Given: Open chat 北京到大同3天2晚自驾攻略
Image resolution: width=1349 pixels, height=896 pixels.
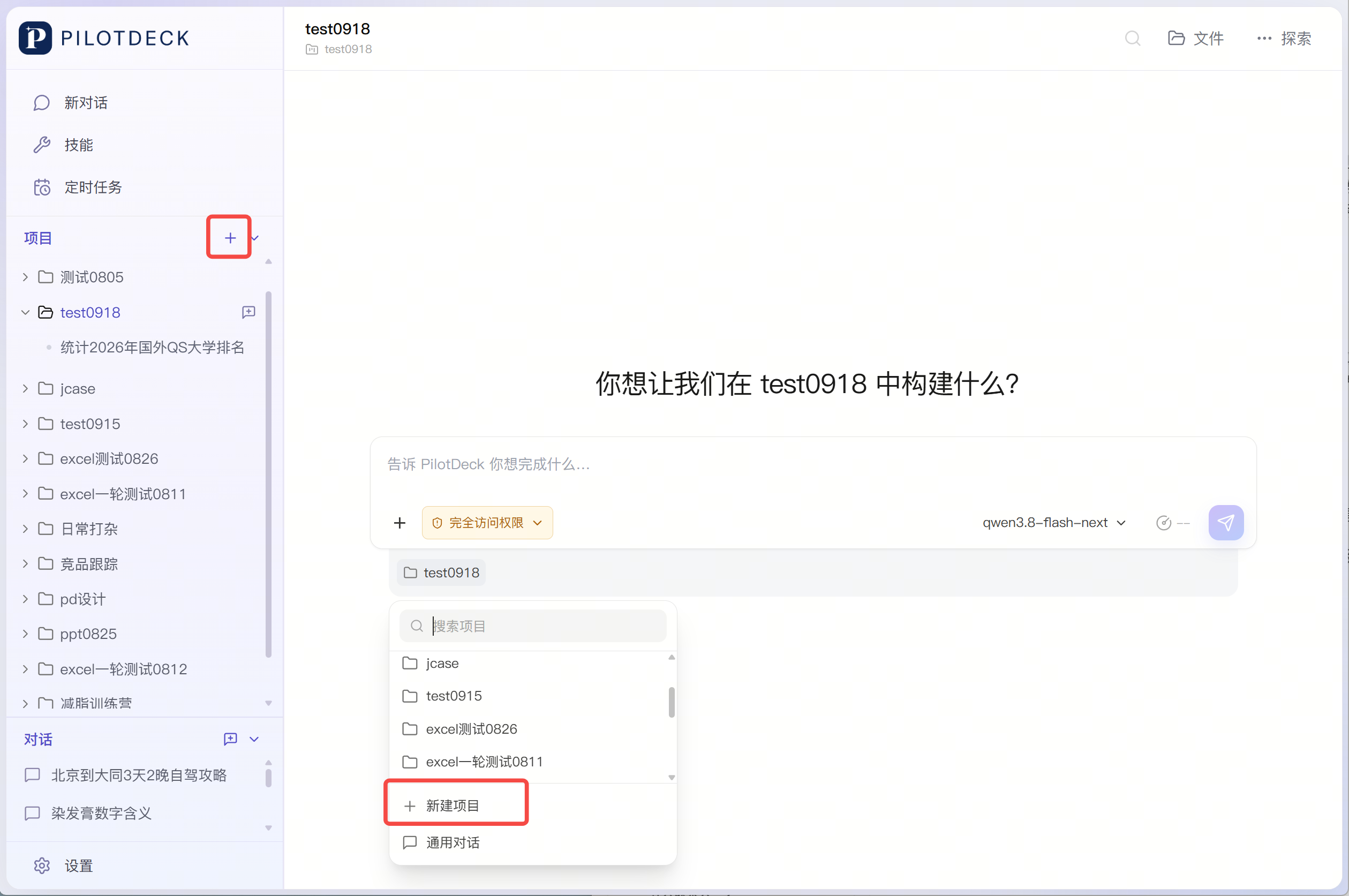Looking at the screenshot, I should coord(139,775).
